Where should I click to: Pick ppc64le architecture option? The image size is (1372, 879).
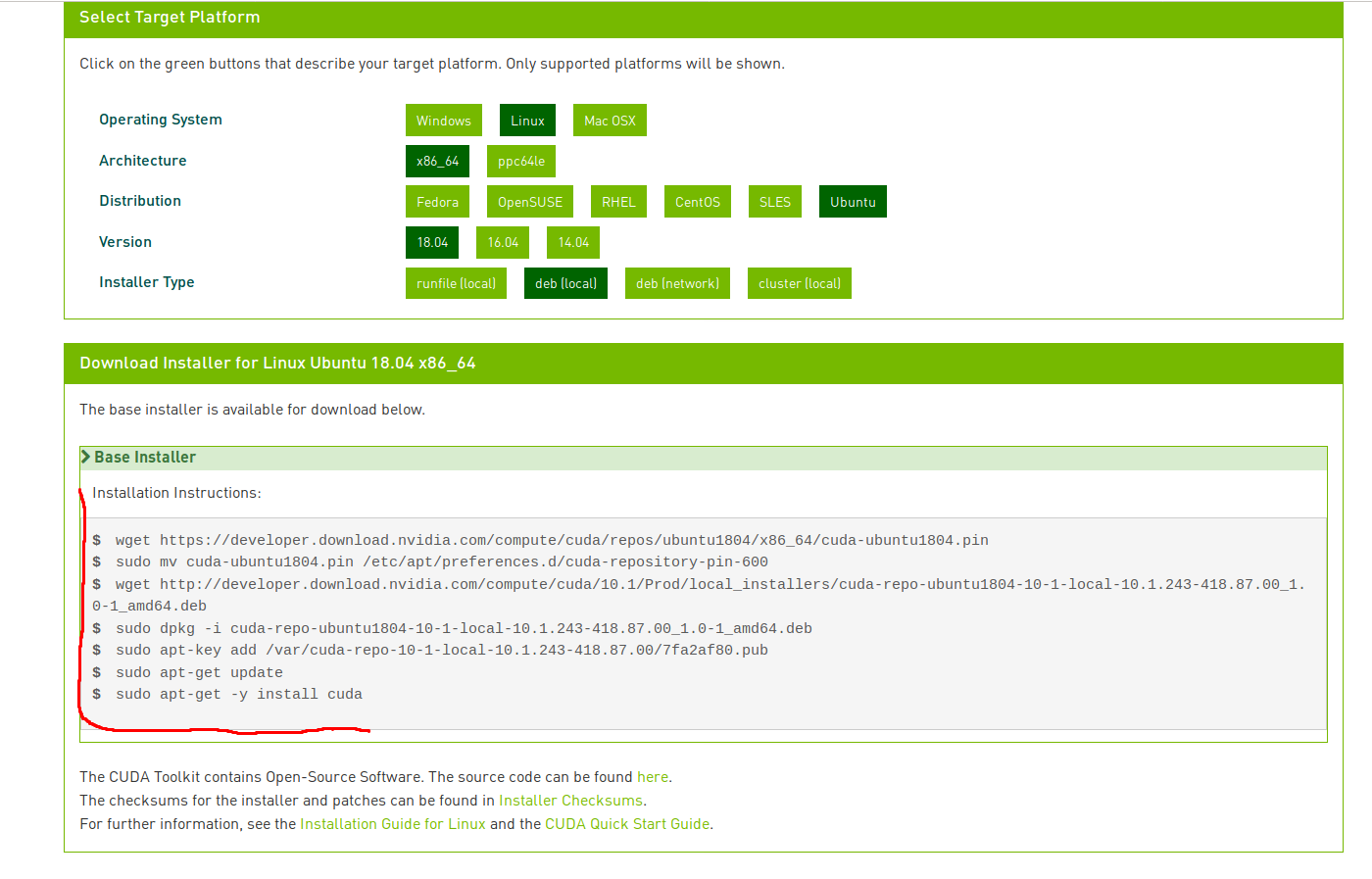click(521, 161)
